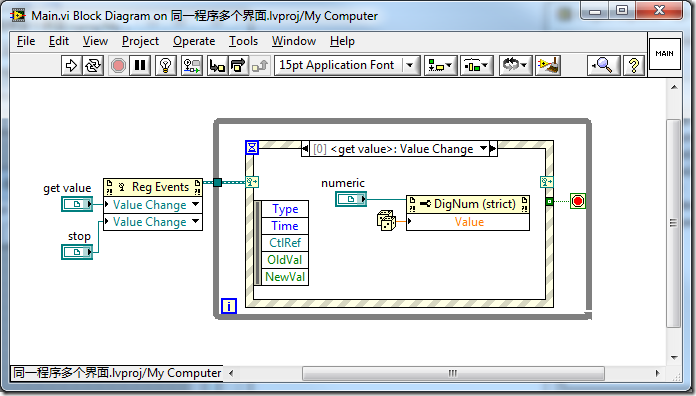Click the Step Into button
Image resolution: width=696 pixels, height=396 pixels.
[217, 66]
